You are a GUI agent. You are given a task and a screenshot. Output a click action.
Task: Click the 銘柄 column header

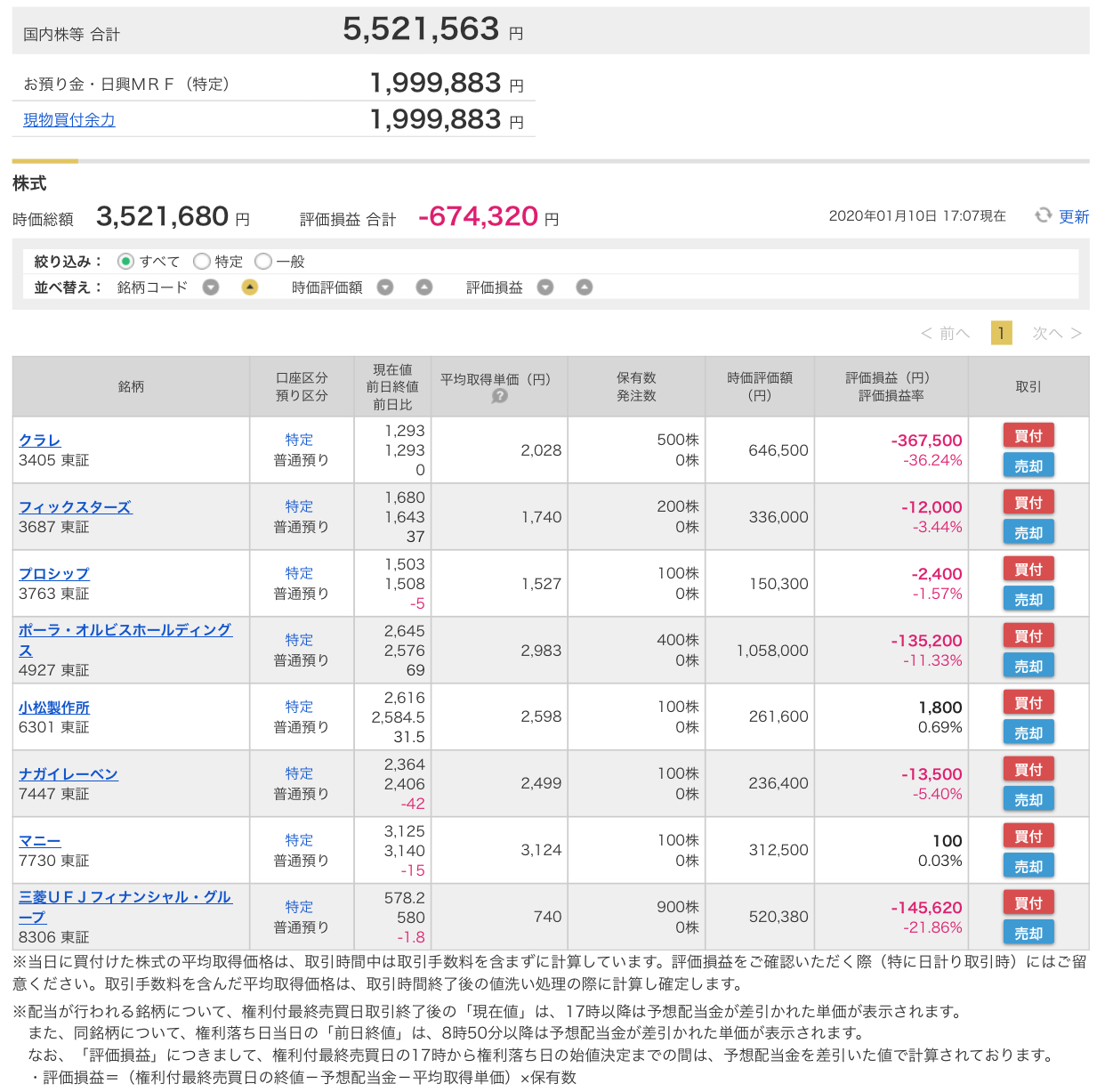(131, 386)
